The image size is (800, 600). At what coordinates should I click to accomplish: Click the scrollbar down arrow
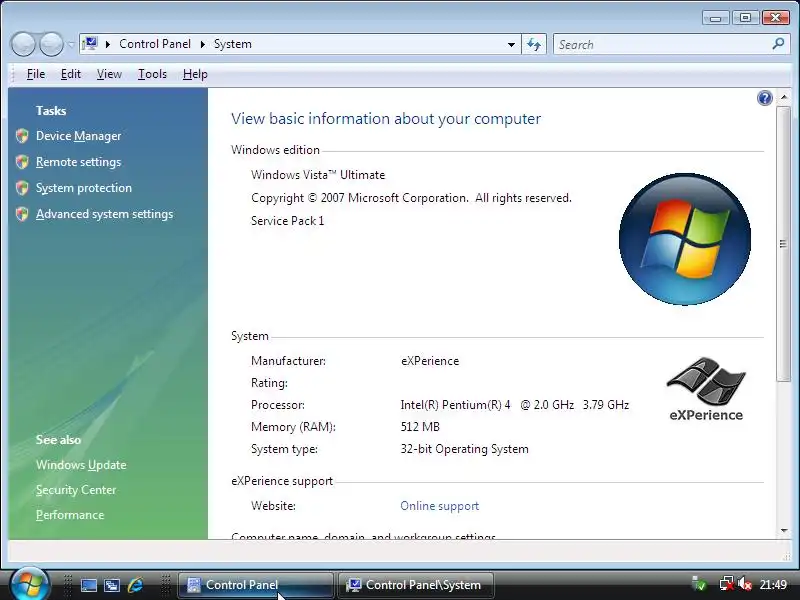click(784, 531)
